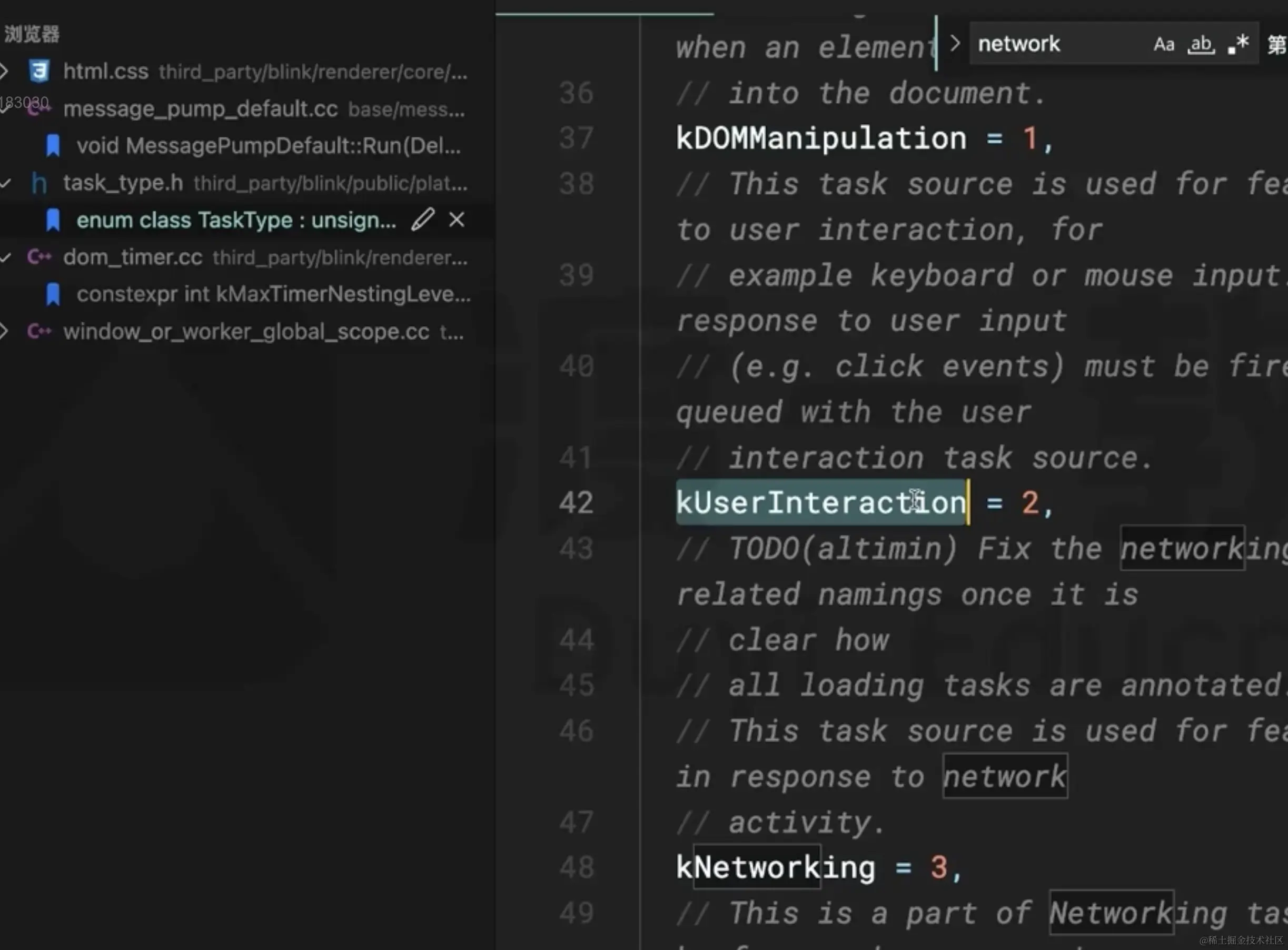Expand window_or_worker_global_scope.cc entry
Viewport: 1288px width, 950px height.
[x=5, y=331]
